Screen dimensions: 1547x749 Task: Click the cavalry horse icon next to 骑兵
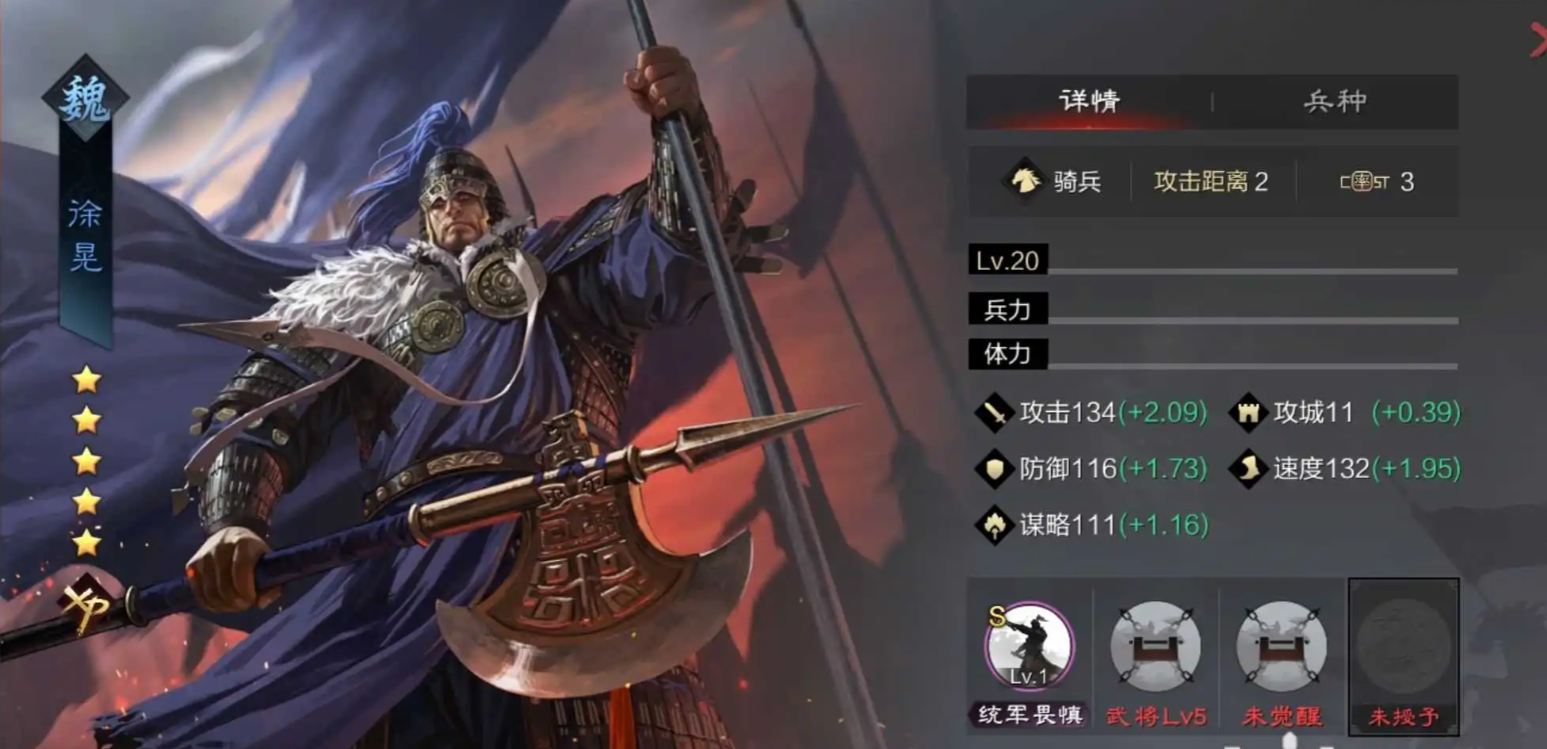1023,181
